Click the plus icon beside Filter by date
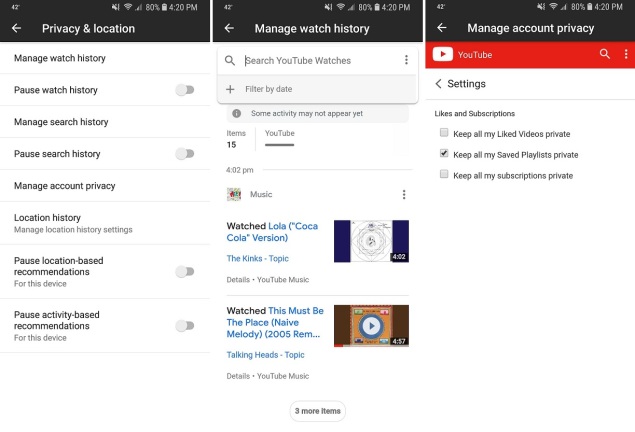Viewport: 635px width, 432px height. coord(230,89)
